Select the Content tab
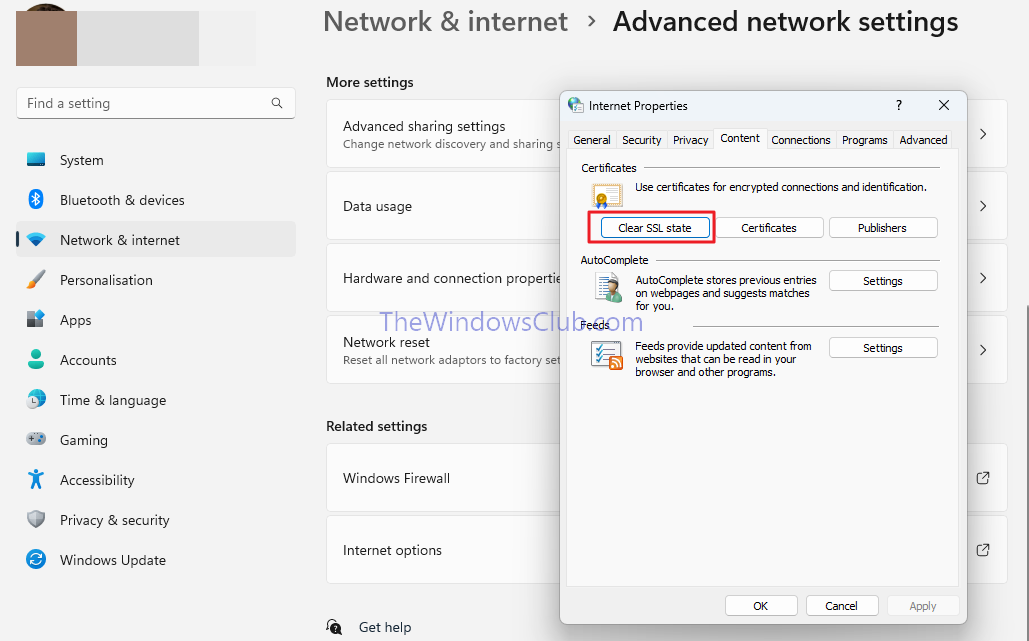1029x641 pixels. tap(740, 138)
